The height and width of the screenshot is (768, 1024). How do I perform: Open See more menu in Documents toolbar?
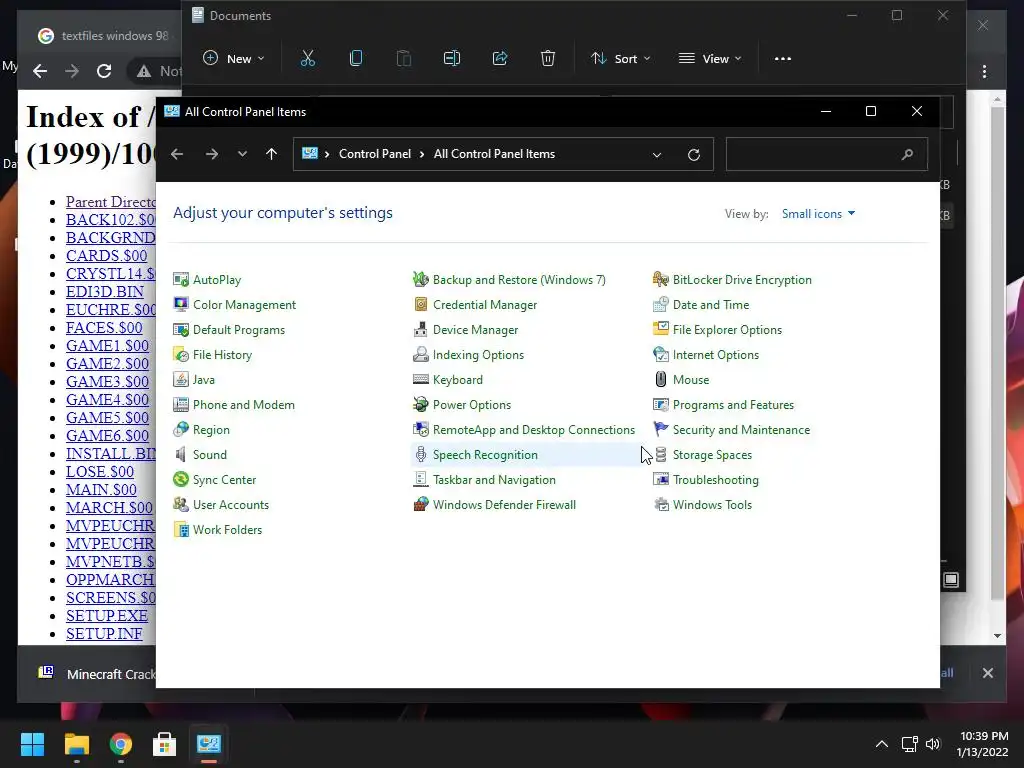pyautogui.click(x=783, y=59)
